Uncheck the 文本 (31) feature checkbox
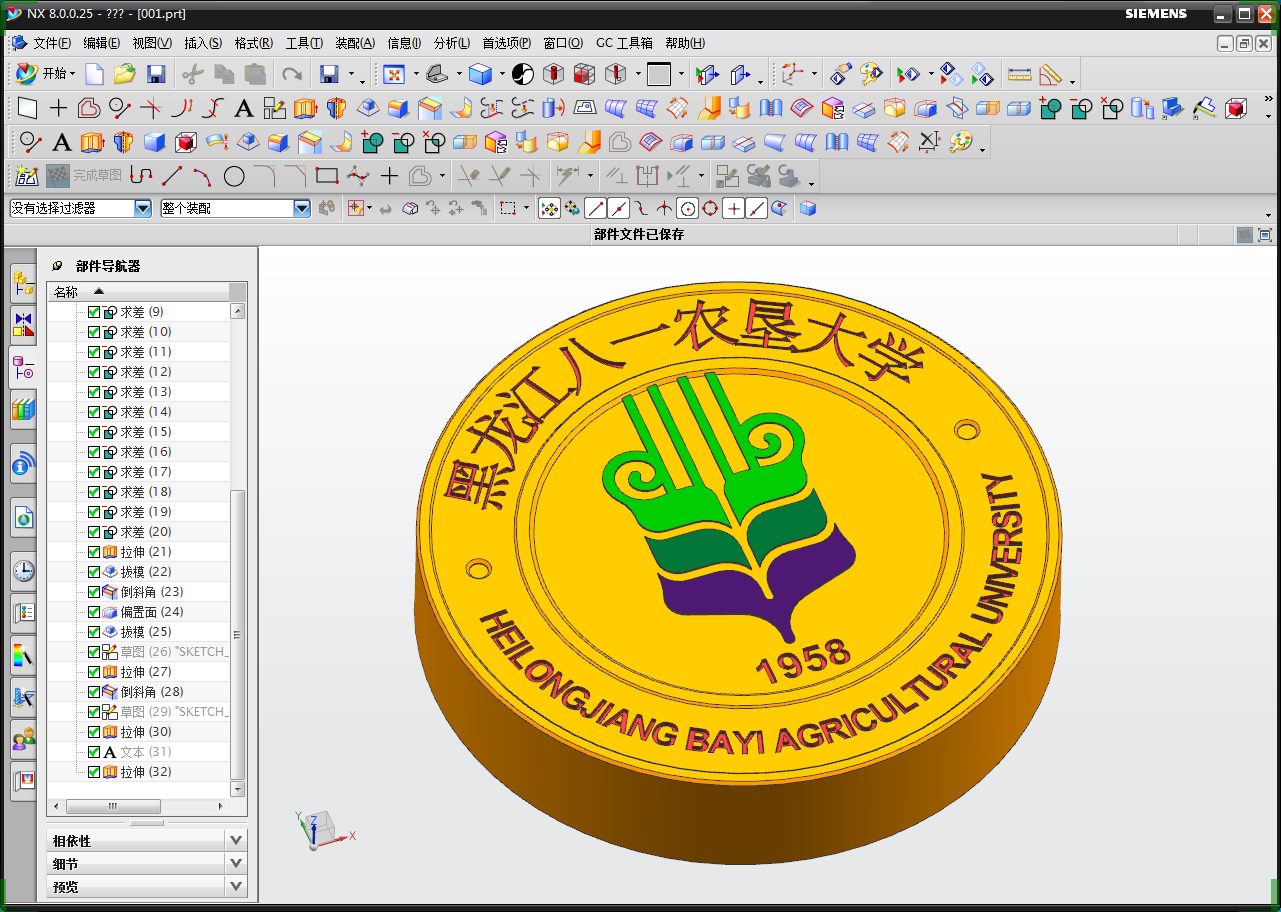Viewport: 1281px width, 912px height. [94, 752]
